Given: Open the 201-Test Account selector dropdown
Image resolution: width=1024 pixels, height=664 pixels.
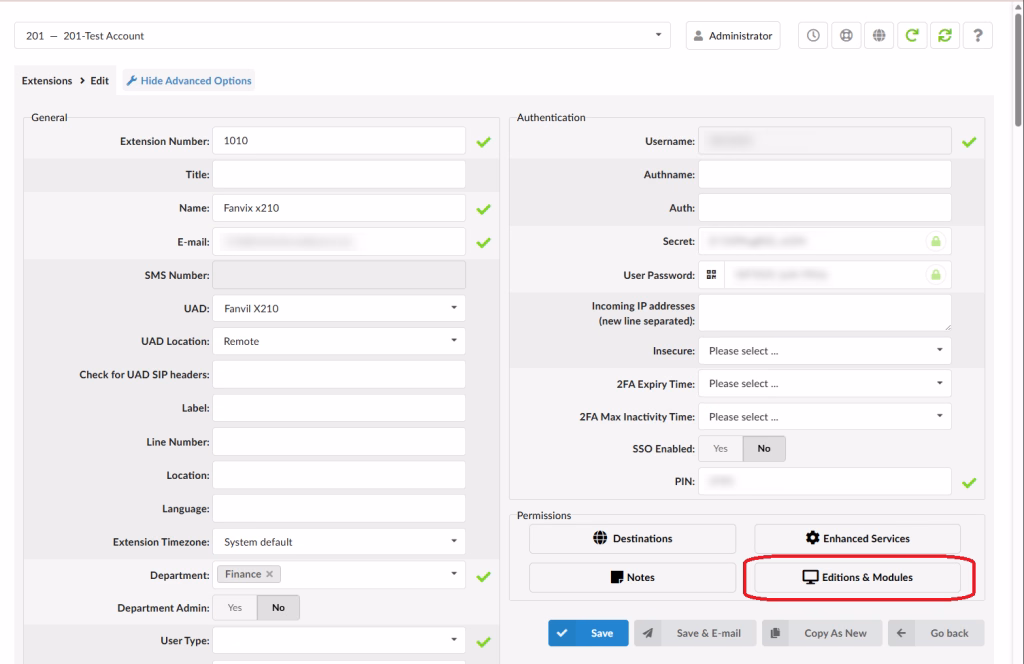Looking at the screenshot, I should (342, 35).
